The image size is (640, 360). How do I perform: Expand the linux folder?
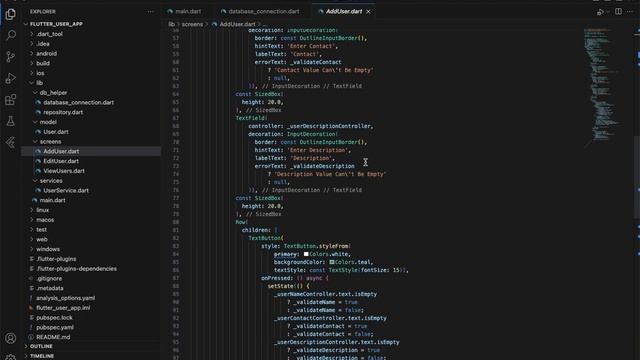pyautogui.click(x=42, y=210)
